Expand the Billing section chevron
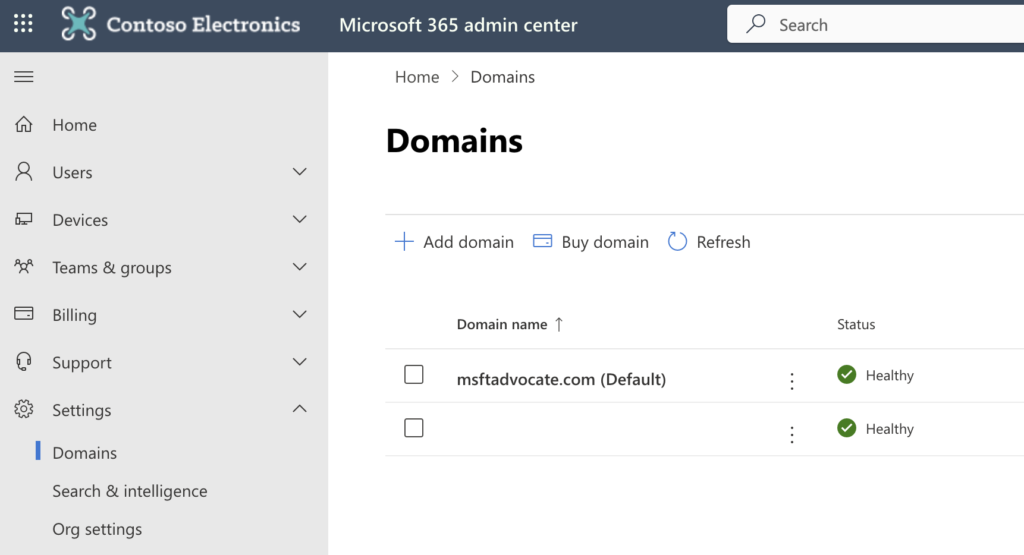The height and width of the screenshot is (555, 1024). click(299, 314)
